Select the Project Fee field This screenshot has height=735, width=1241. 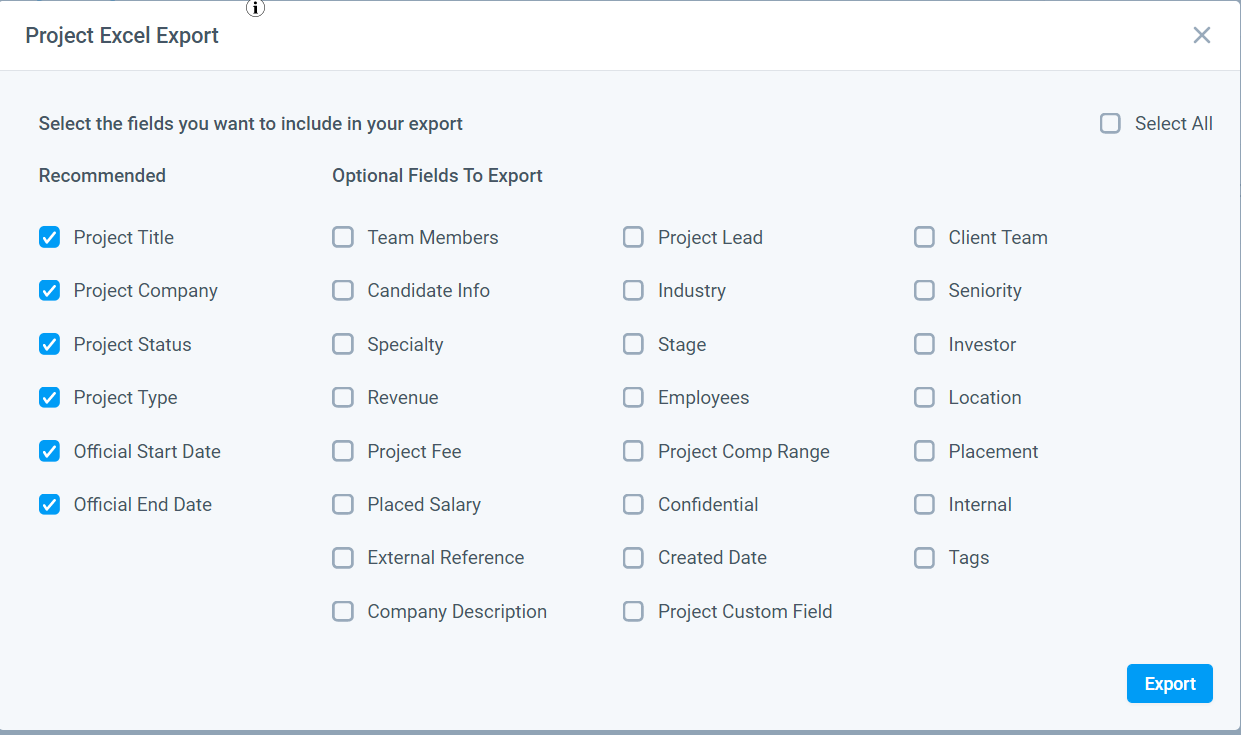click(343, 452)
